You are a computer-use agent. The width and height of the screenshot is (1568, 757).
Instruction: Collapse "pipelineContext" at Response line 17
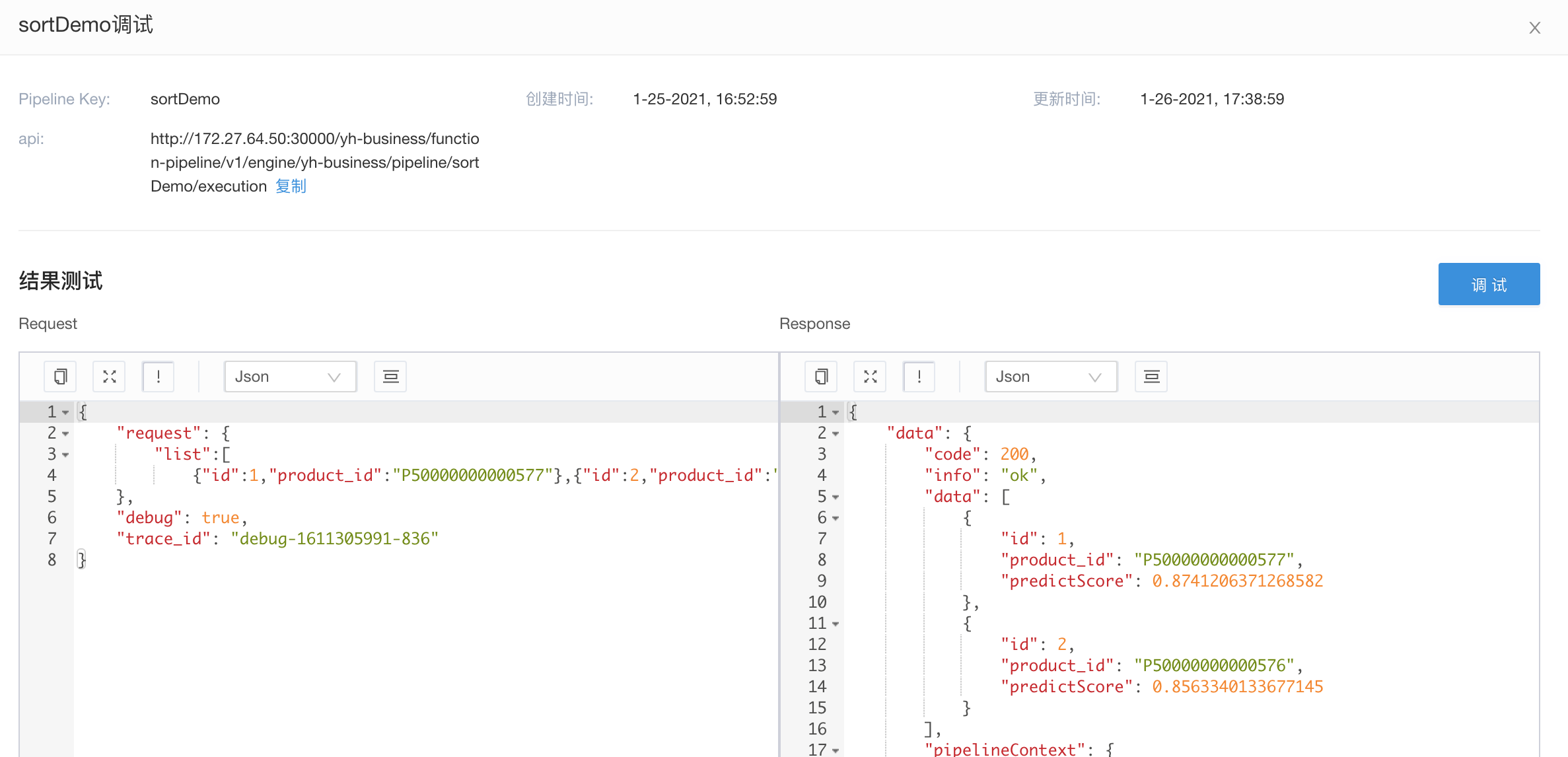coord(836,750)
